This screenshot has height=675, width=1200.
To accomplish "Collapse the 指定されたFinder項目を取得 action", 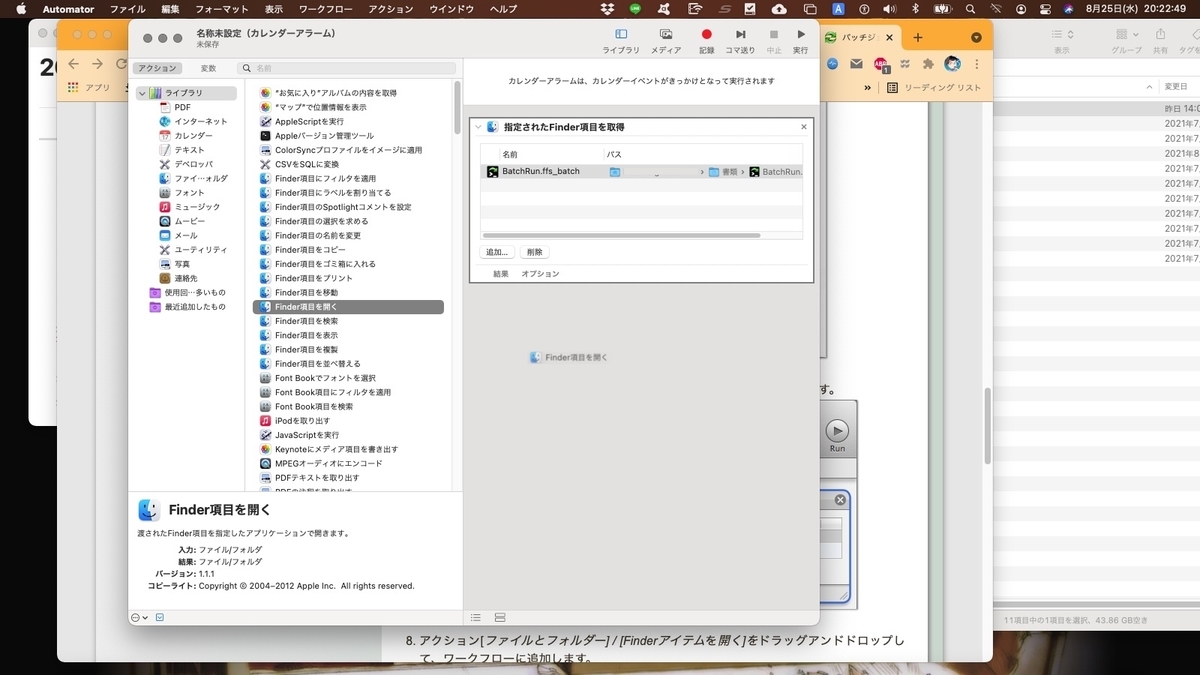I will click(479, 127).
